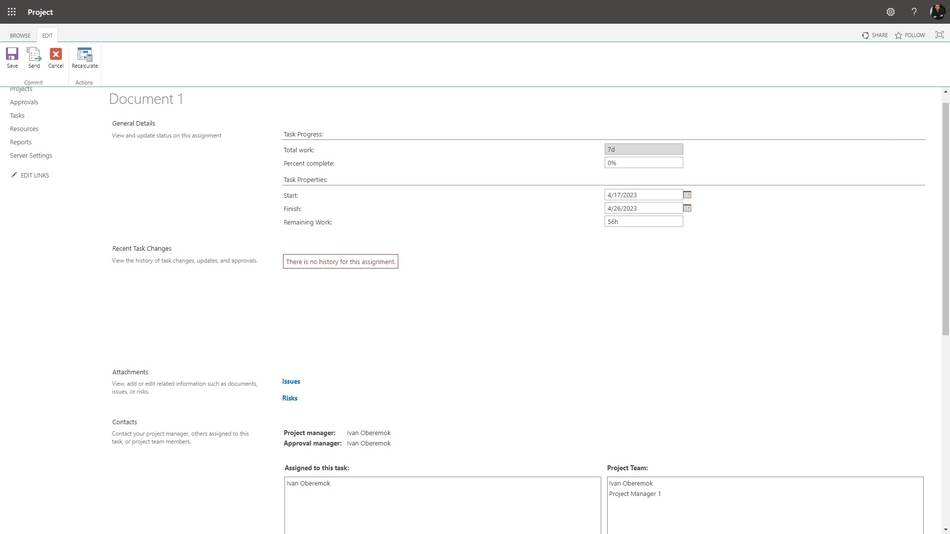Click Ivan Oberemok next to Approval manager
Screen dimensions: 950x534
coord(368,443)
